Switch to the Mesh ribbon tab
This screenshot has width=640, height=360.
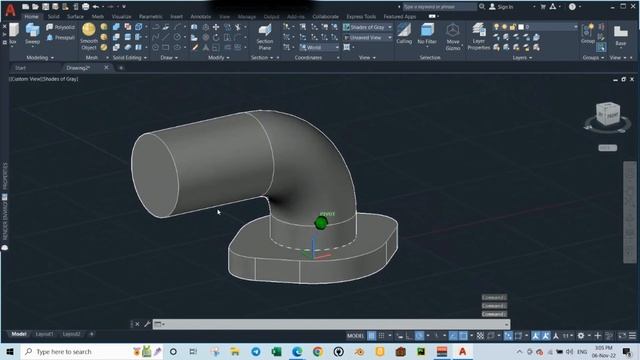point(98,17)
